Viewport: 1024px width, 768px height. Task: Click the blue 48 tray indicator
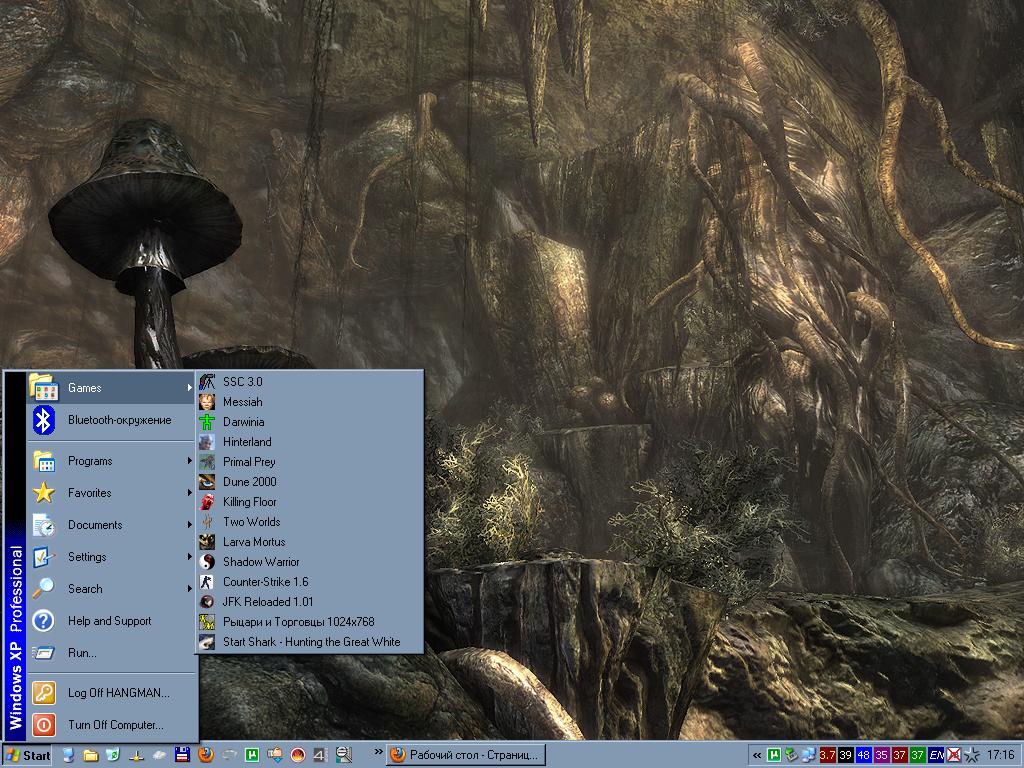click(x=863, y=755)
